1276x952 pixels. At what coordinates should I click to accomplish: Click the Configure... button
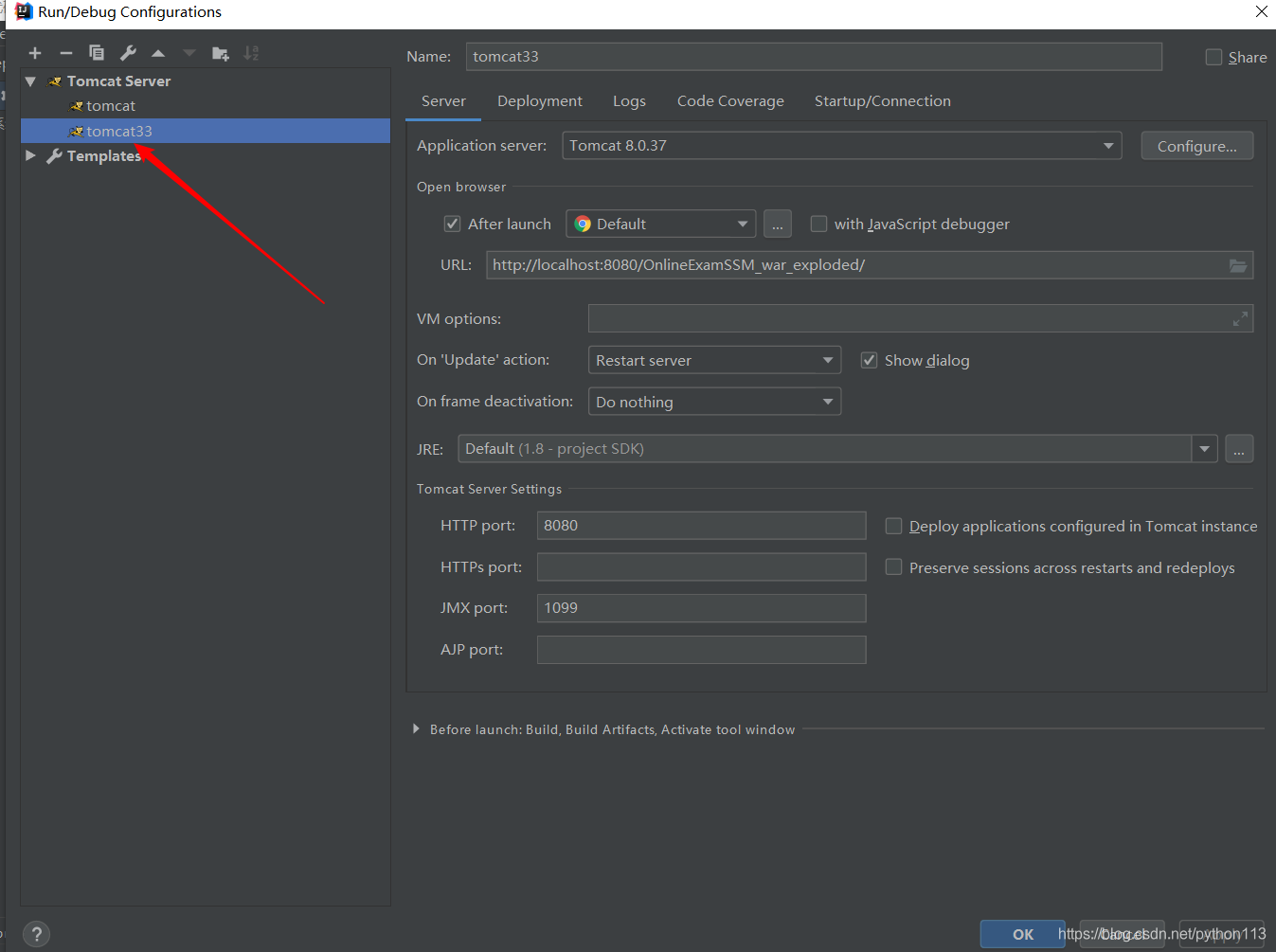[1197, 146]
